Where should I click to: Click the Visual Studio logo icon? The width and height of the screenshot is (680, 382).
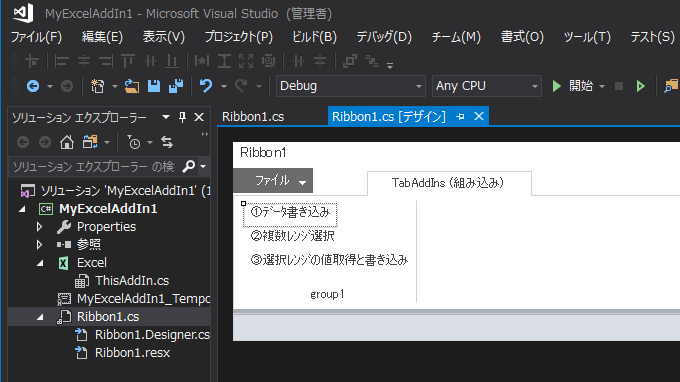point(23,13)
